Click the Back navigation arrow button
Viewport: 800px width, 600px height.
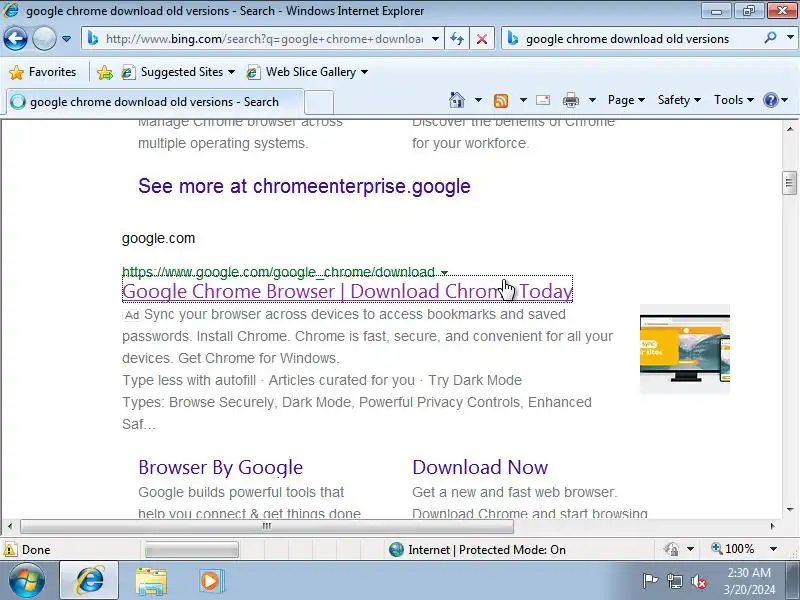[15, 39]
